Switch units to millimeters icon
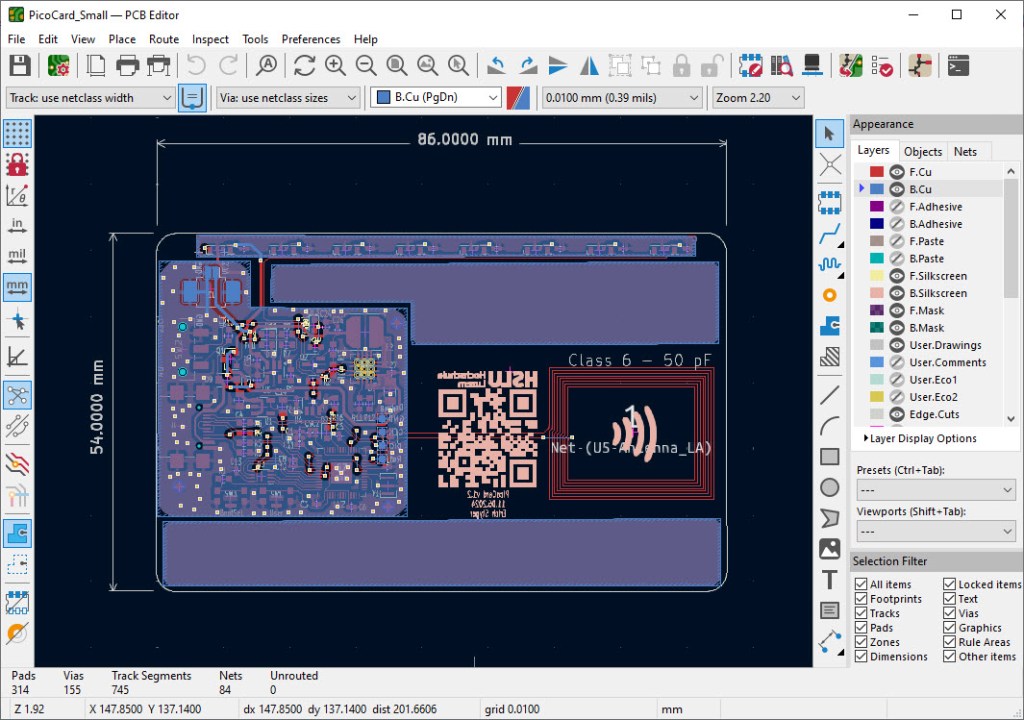This screenshot has width=1024, height=720. [17, 287]
